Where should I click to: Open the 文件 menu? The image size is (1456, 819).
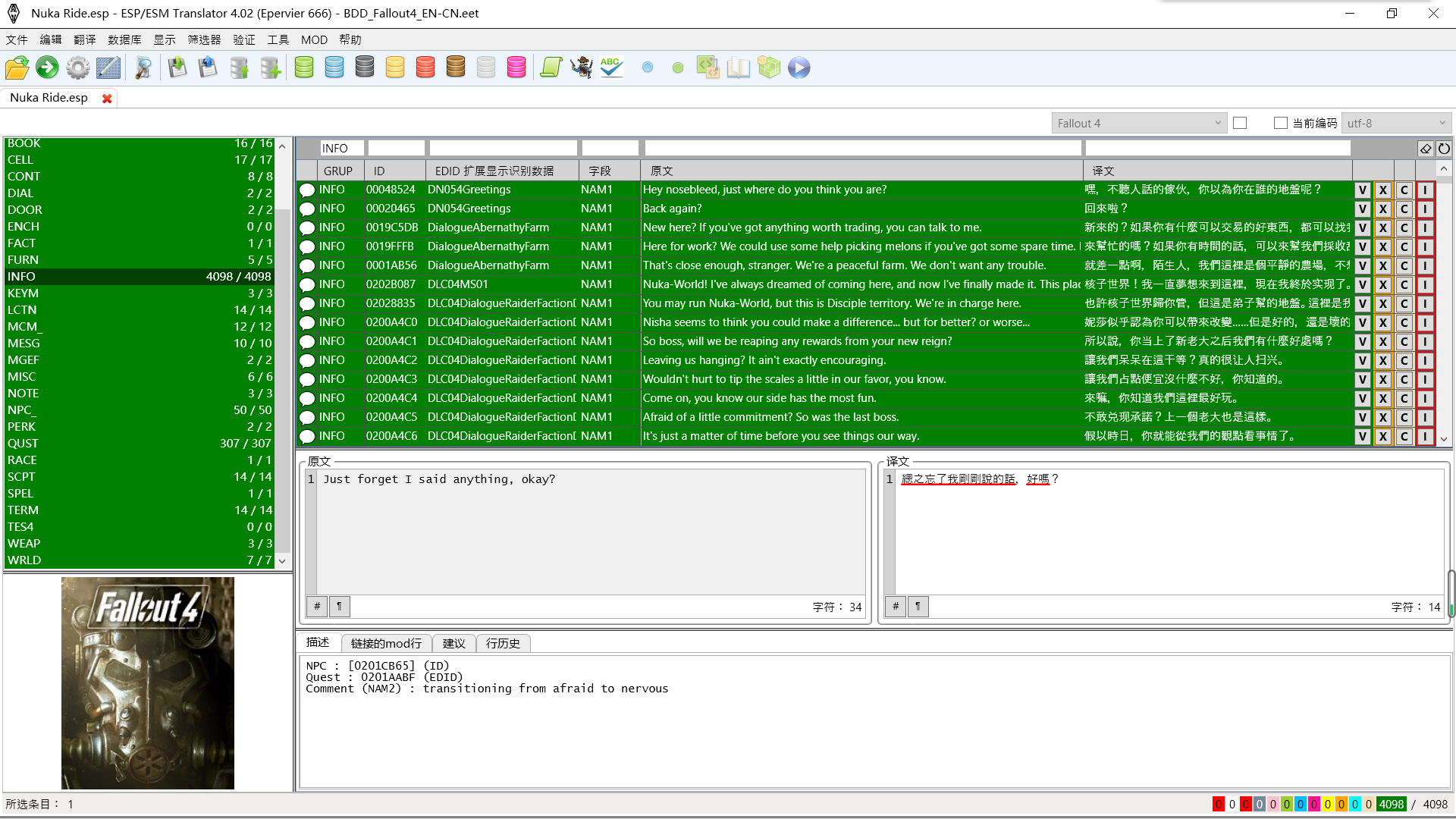[x=17, y=39]
